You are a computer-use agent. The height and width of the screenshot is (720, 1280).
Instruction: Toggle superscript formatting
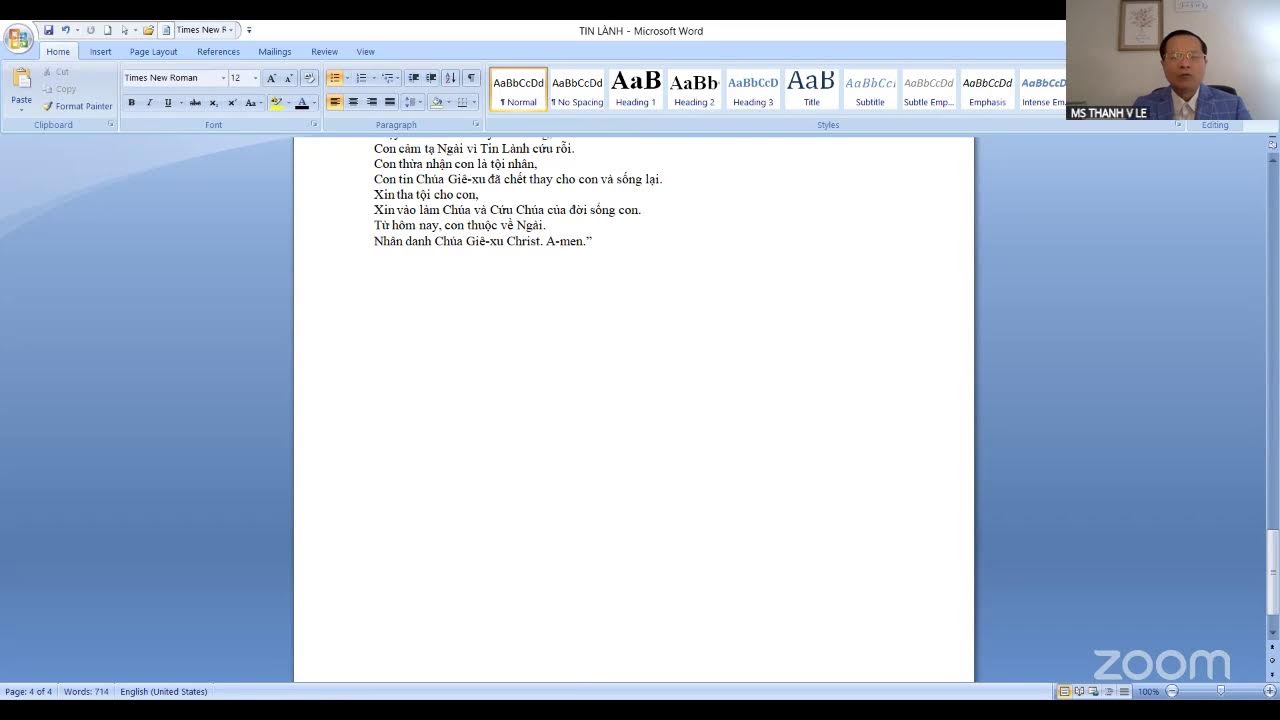click(x=232, y=102)
